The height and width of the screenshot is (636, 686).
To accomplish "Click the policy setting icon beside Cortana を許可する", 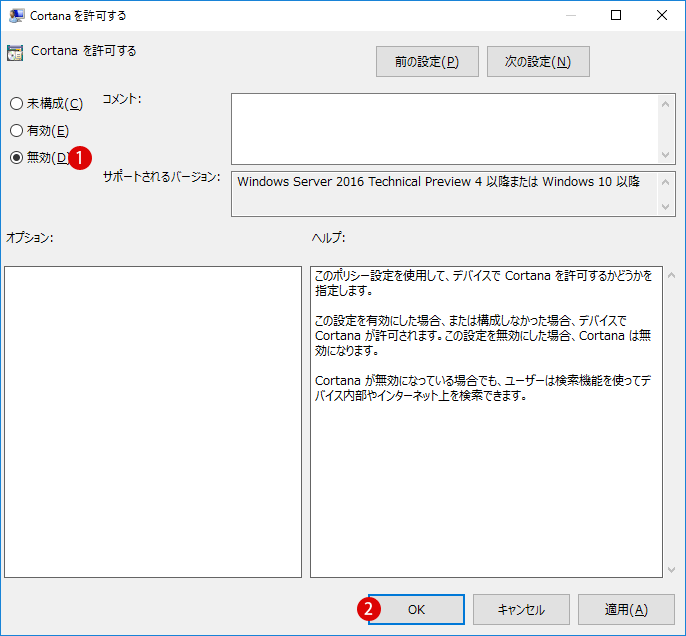I will point(15,53).
